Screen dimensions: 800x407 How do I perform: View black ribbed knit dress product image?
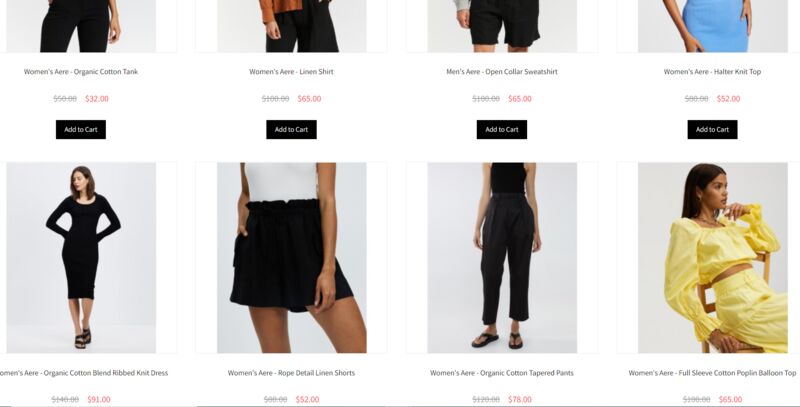(x=81, y=258)
